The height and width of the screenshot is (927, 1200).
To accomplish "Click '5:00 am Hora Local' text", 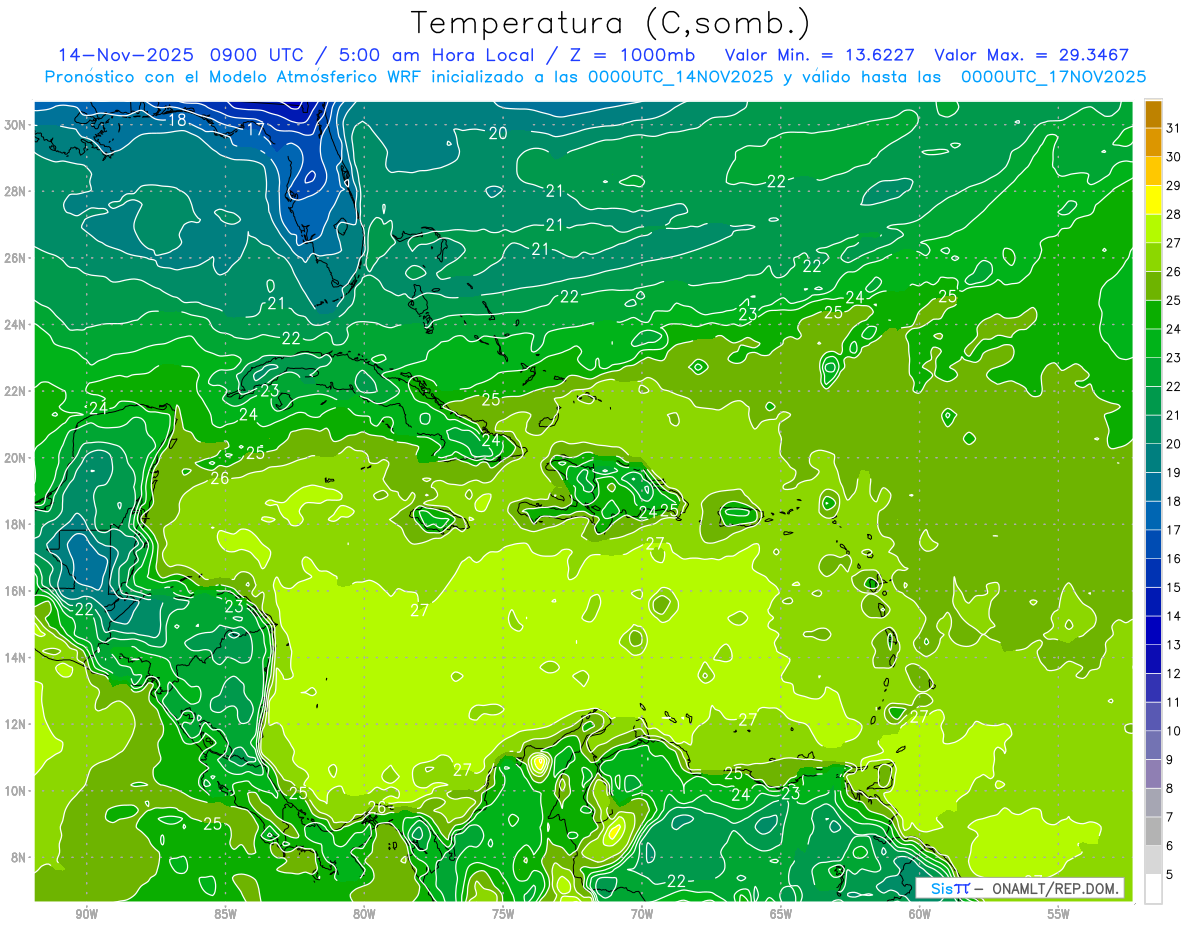I will [435, 55].
